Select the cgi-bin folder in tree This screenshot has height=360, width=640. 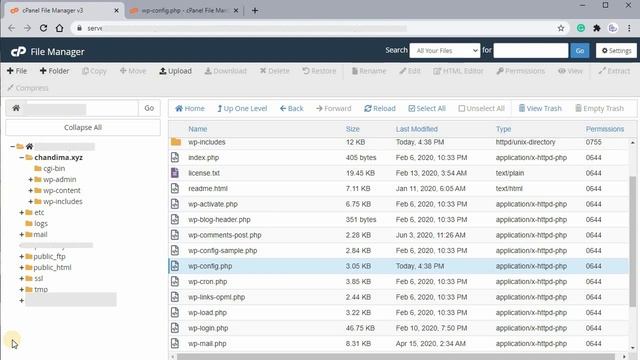coord(54,168)
